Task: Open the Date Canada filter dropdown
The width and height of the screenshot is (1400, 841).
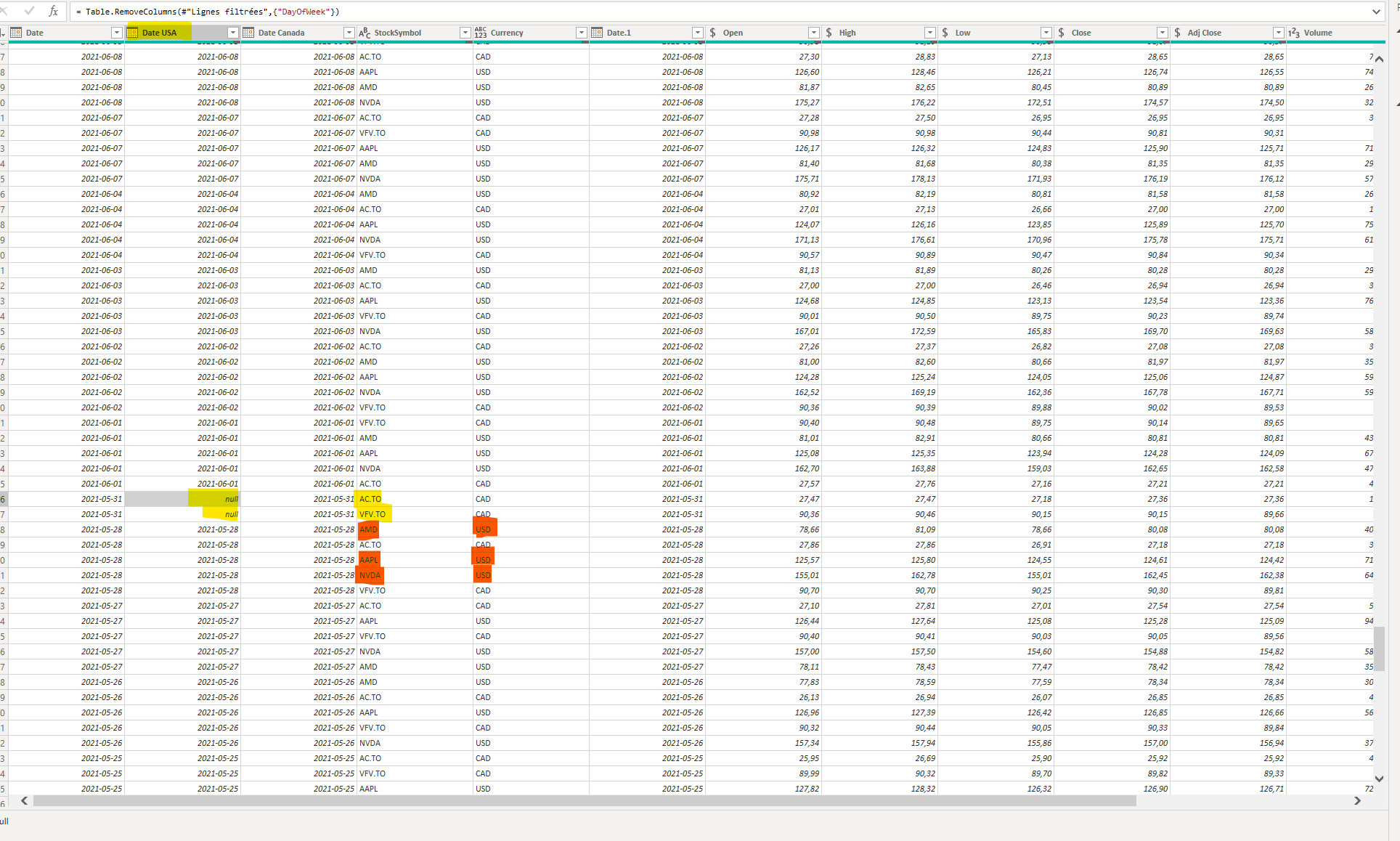Action: (349, 33)
